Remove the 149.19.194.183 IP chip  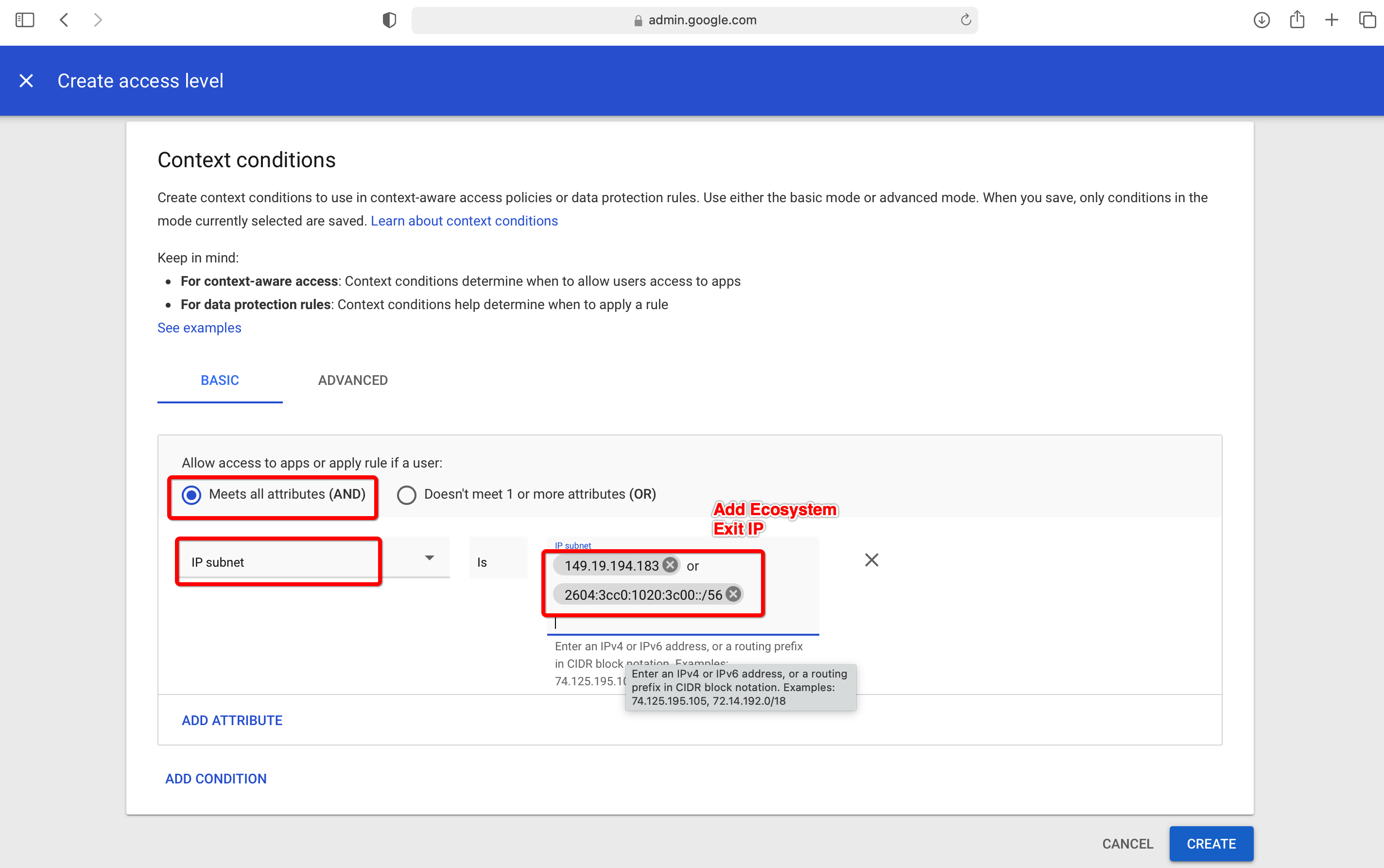(x=670, y=565)
